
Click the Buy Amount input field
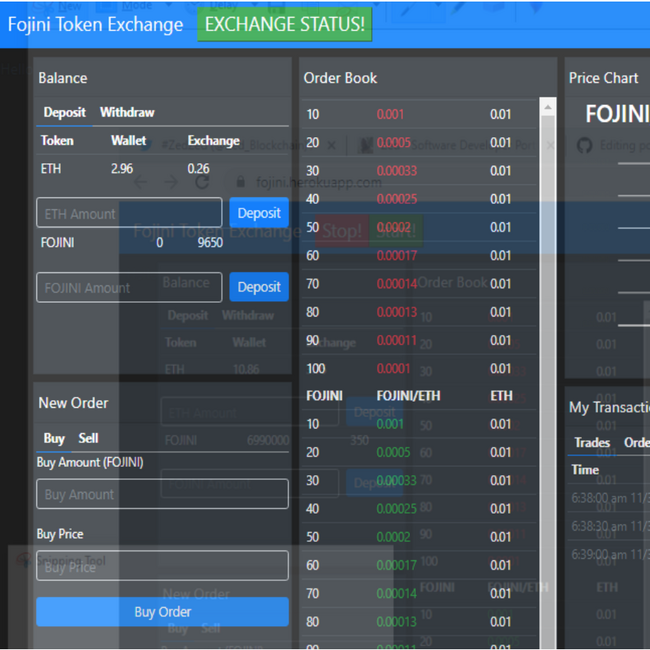pos(162,494)
